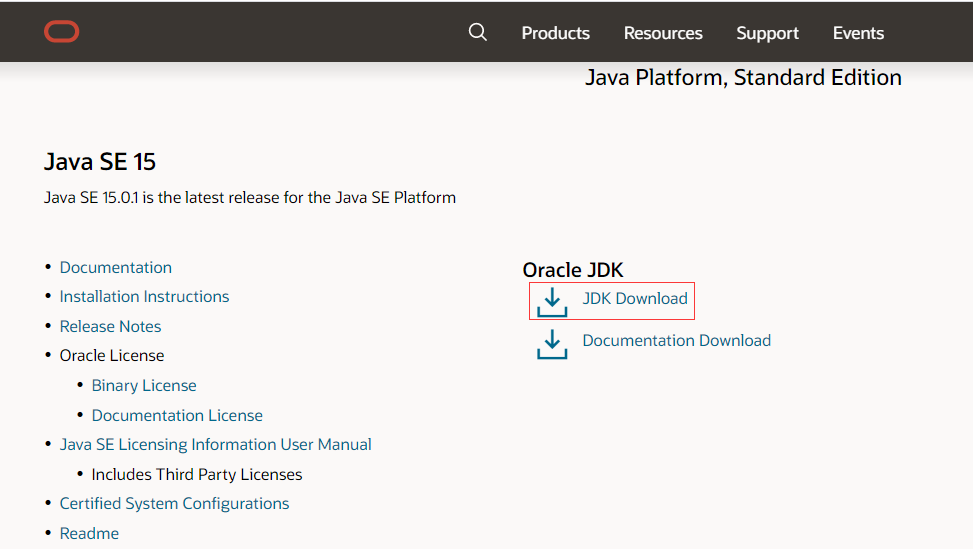Open Certified System Configurations link
973x549 pixels.
click(x=174, y=503)
